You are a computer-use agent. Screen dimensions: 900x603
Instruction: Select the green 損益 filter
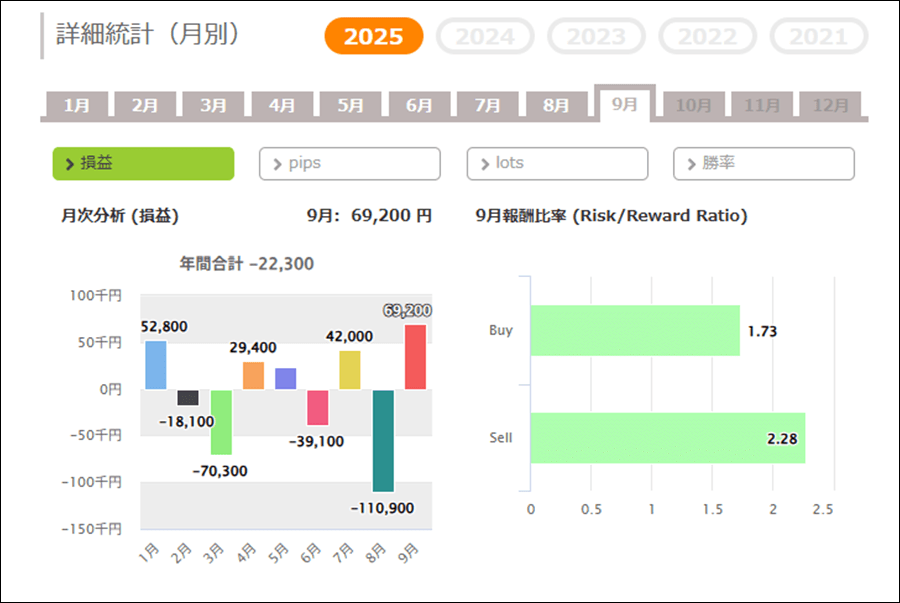[x=143, y=163]
